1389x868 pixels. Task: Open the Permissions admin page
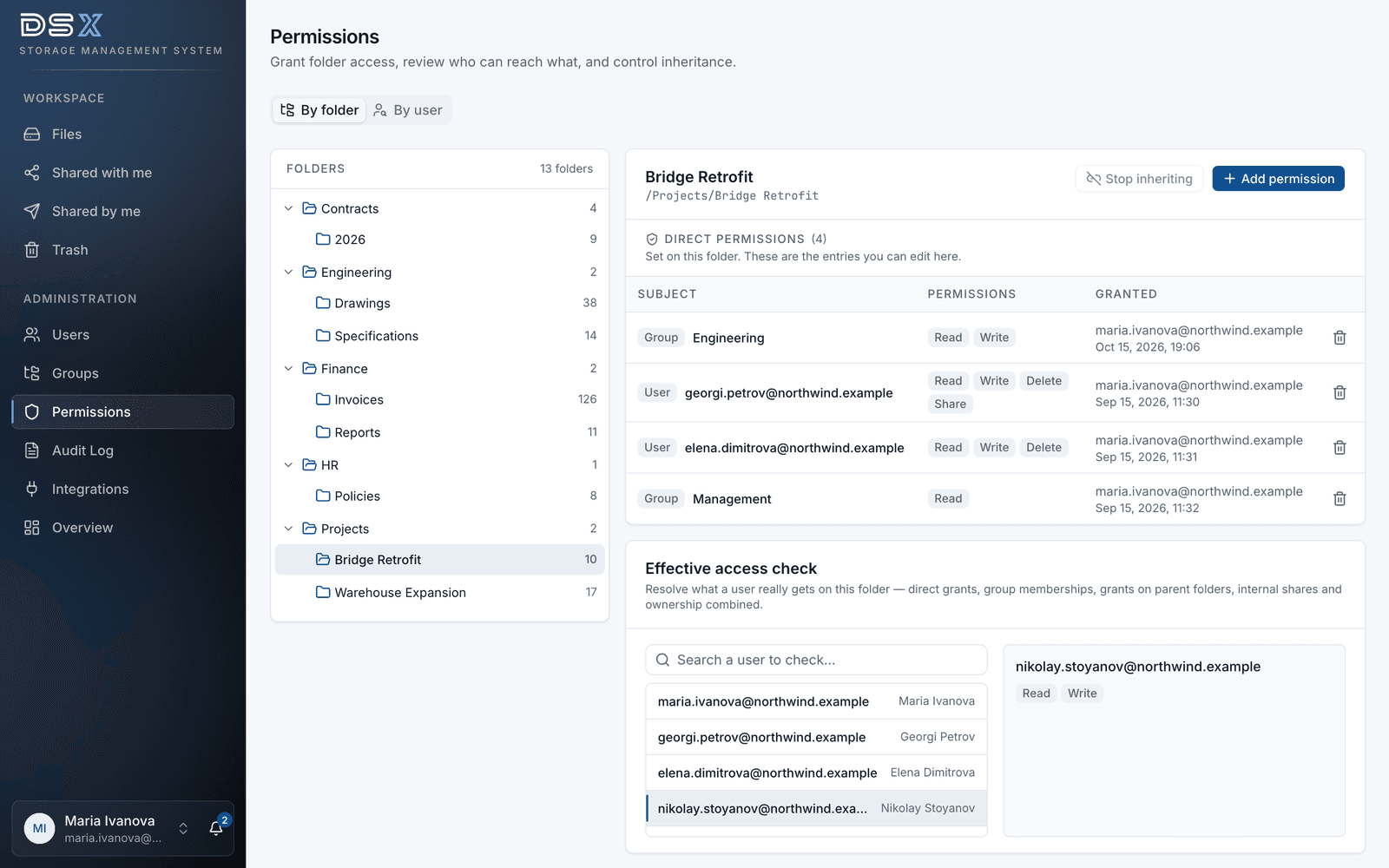point(123,411)
